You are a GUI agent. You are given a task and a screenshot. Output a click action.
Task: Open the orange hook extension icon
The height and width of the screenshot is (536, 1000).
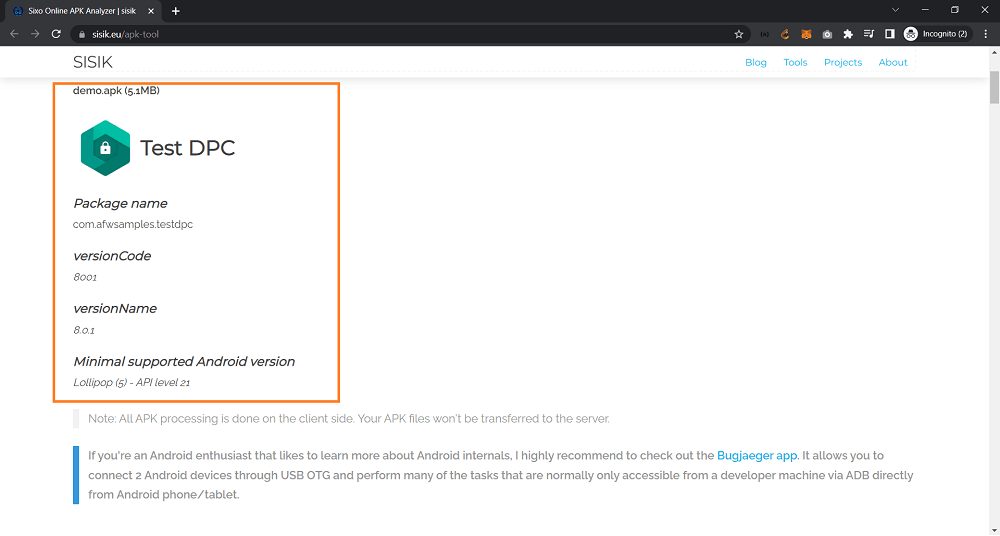click(x=785, y=34)
